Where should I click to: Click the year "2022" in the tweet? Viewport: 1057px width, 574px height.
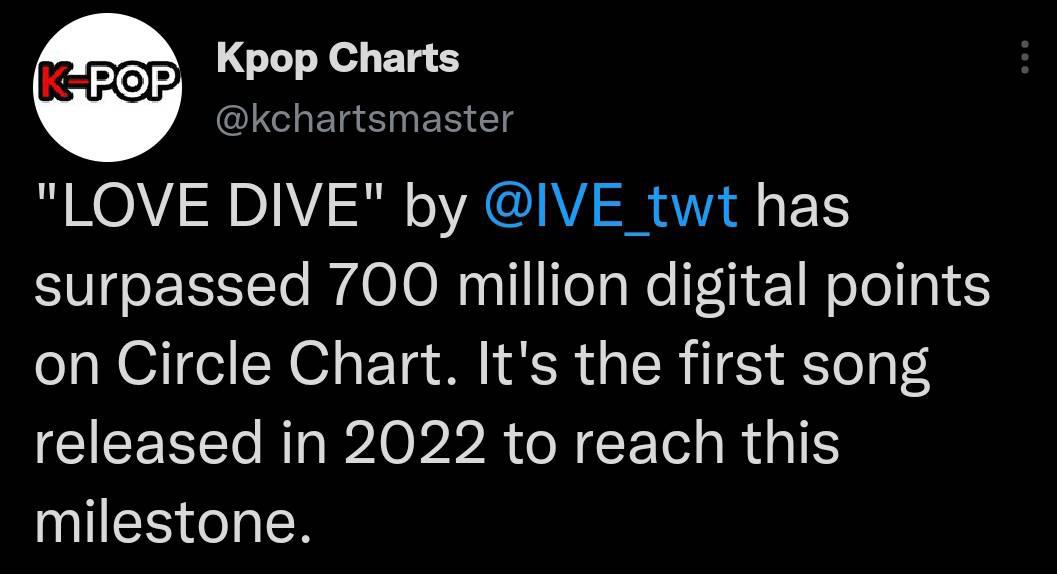415,443
